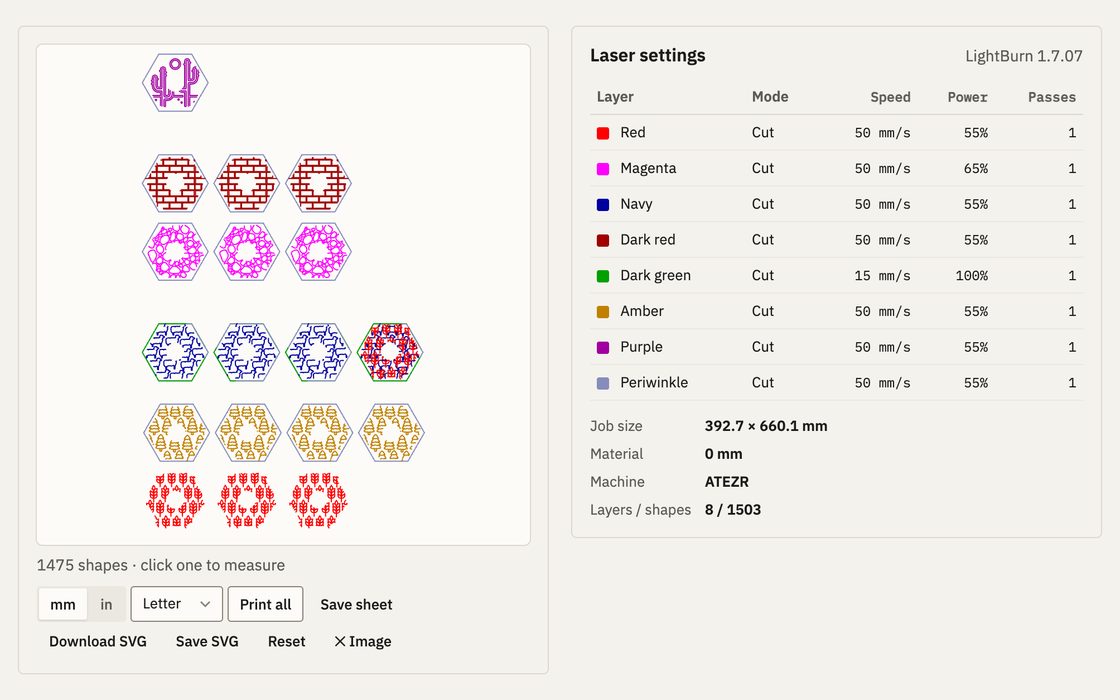
Task: Click the job size '392.7 × 660.1 mm'
Action: tap(766, 426)
